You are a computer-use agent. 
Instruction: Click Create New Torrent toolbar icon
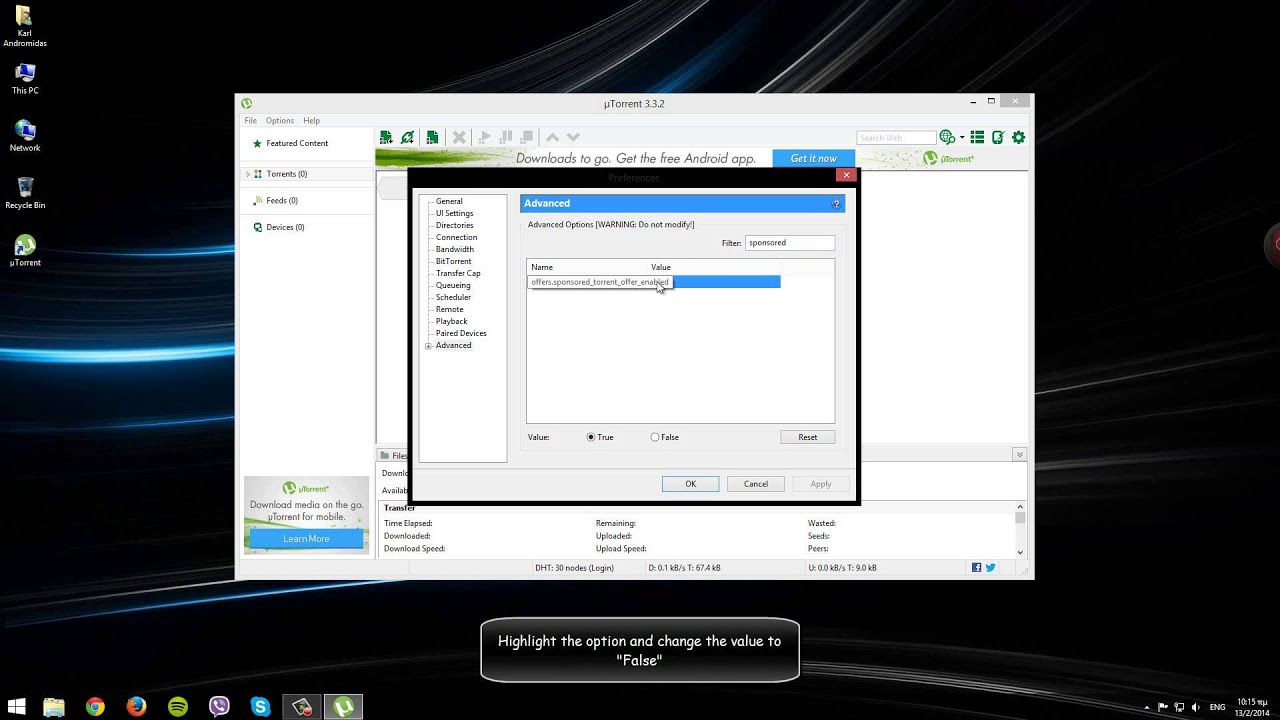tap(432, 137)
